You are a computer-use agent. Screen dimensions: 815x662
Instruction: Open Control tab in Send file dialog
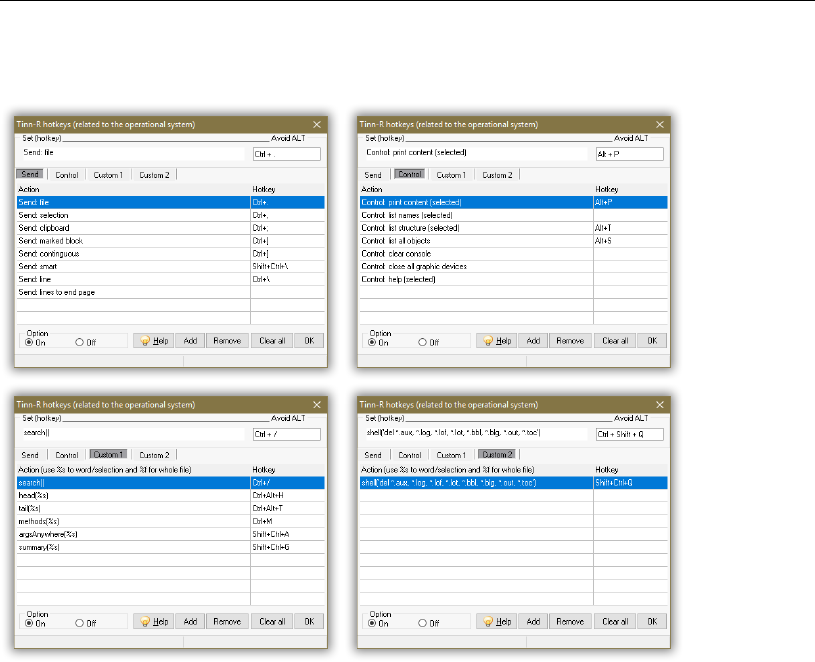coord(67,175)
